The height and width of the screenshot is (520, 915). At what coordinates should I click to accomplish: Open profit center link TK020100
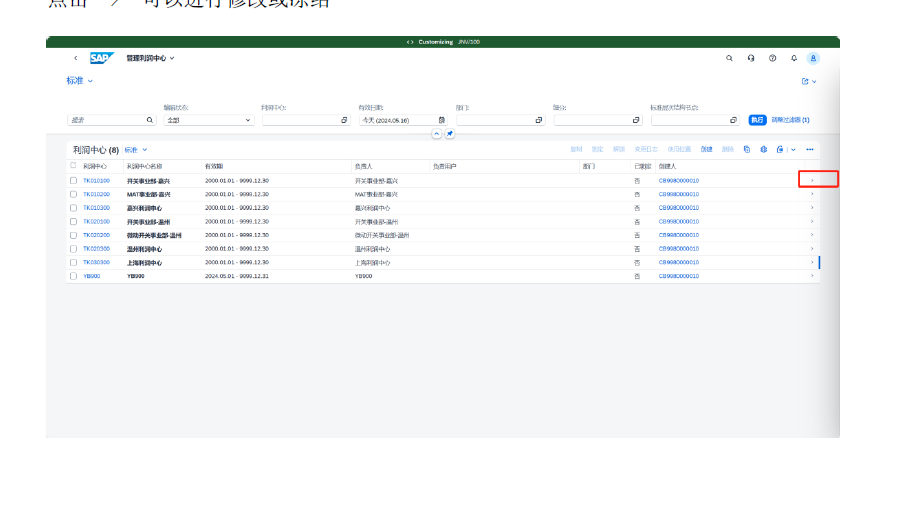click(x=96, y=221)
